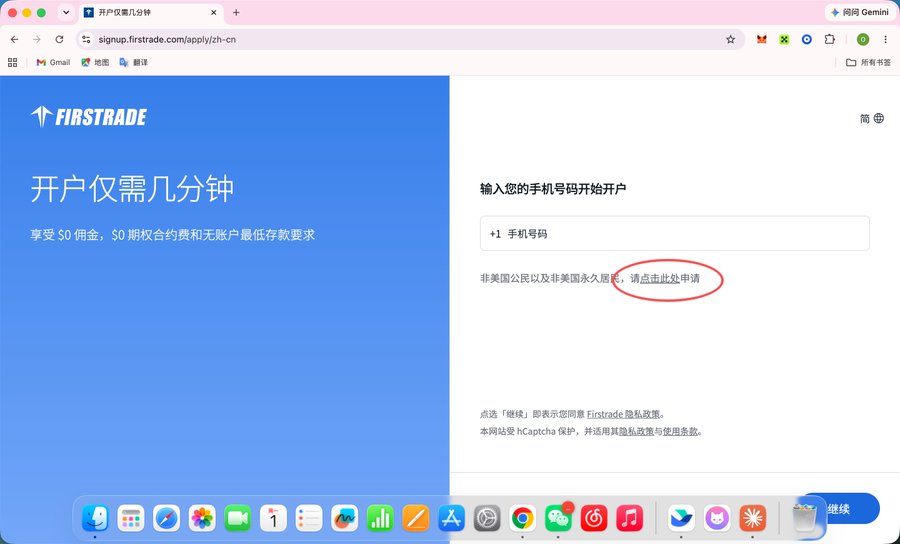
Task: Focus the 手机号码 input field
Action: [674, 233]
